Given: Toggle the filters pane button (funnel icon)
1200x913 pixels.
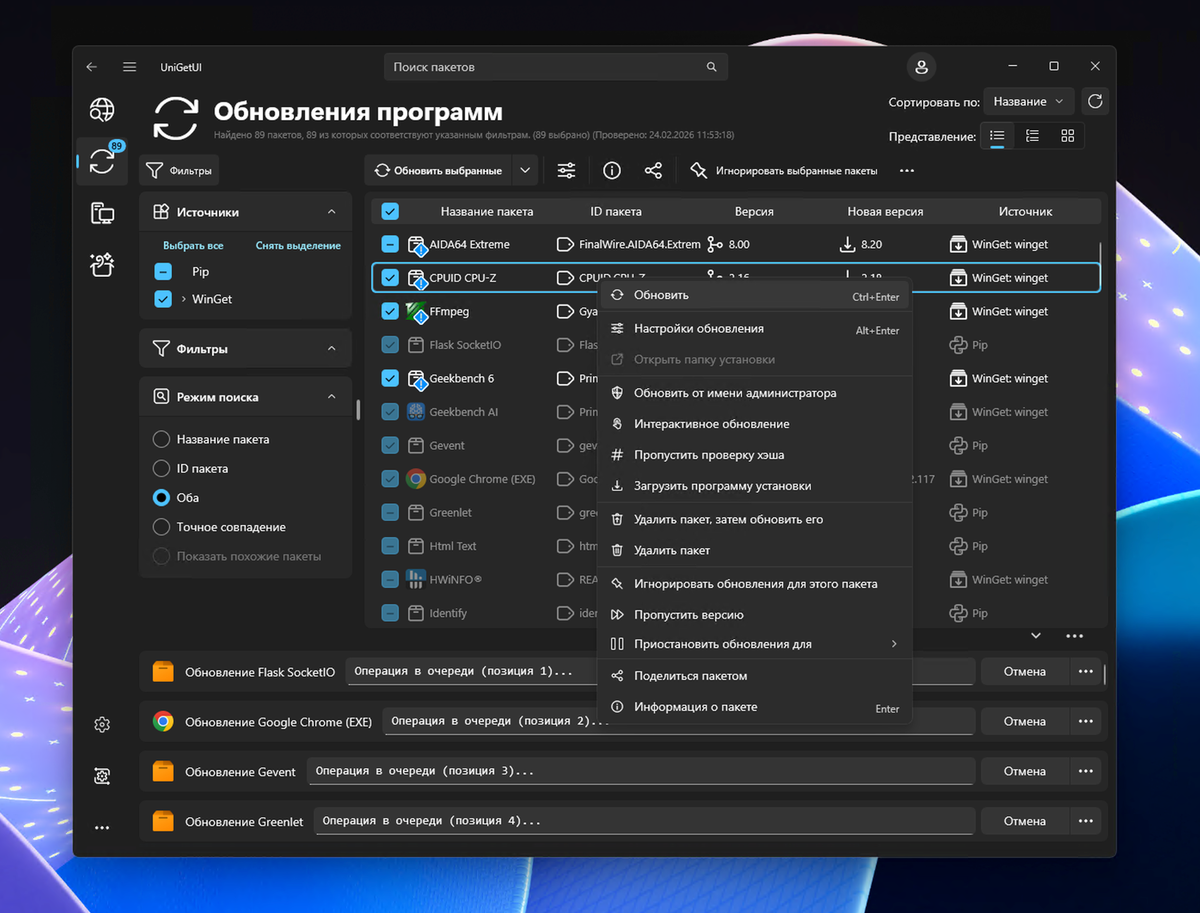Looking at the screenshot, I should click(x=180, y=171).
